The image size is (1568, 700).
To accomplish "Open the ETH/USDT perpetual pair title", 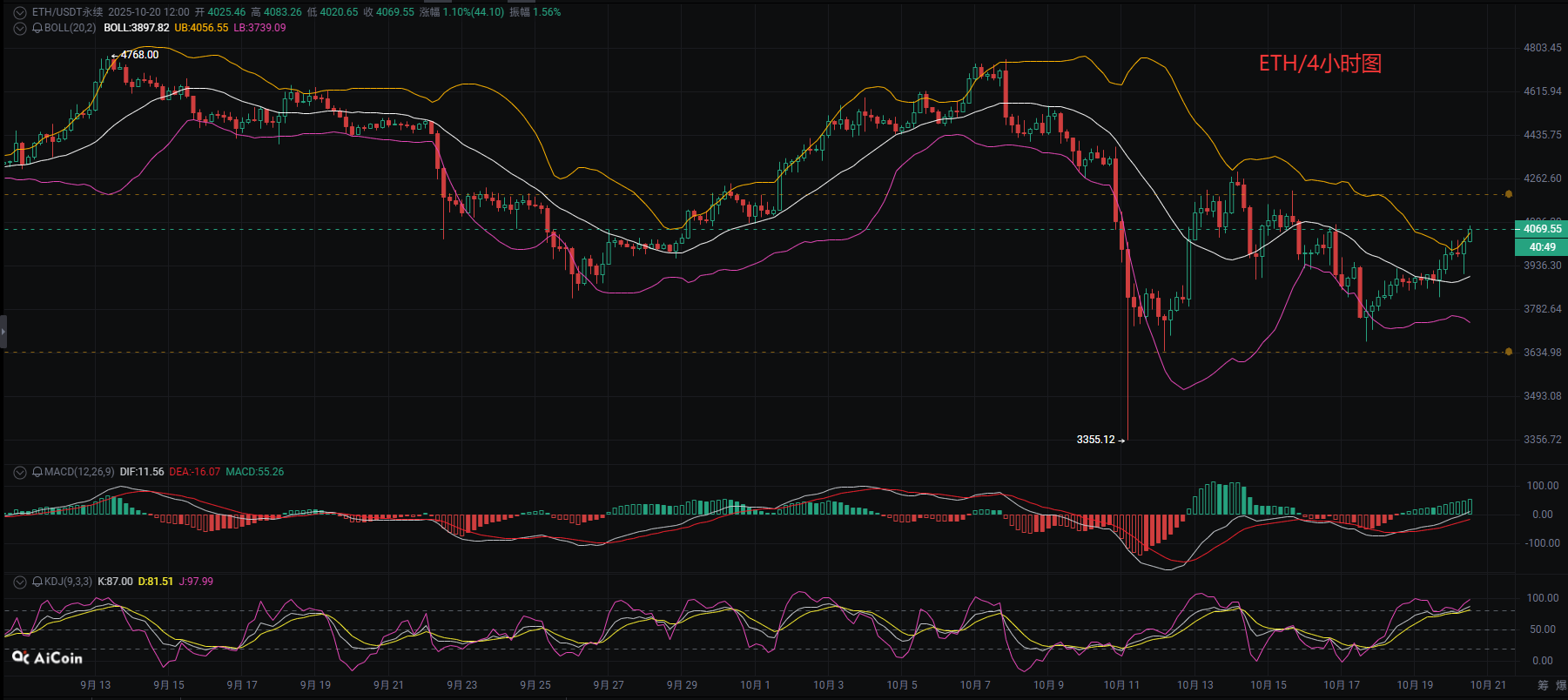I will [67, 12].
